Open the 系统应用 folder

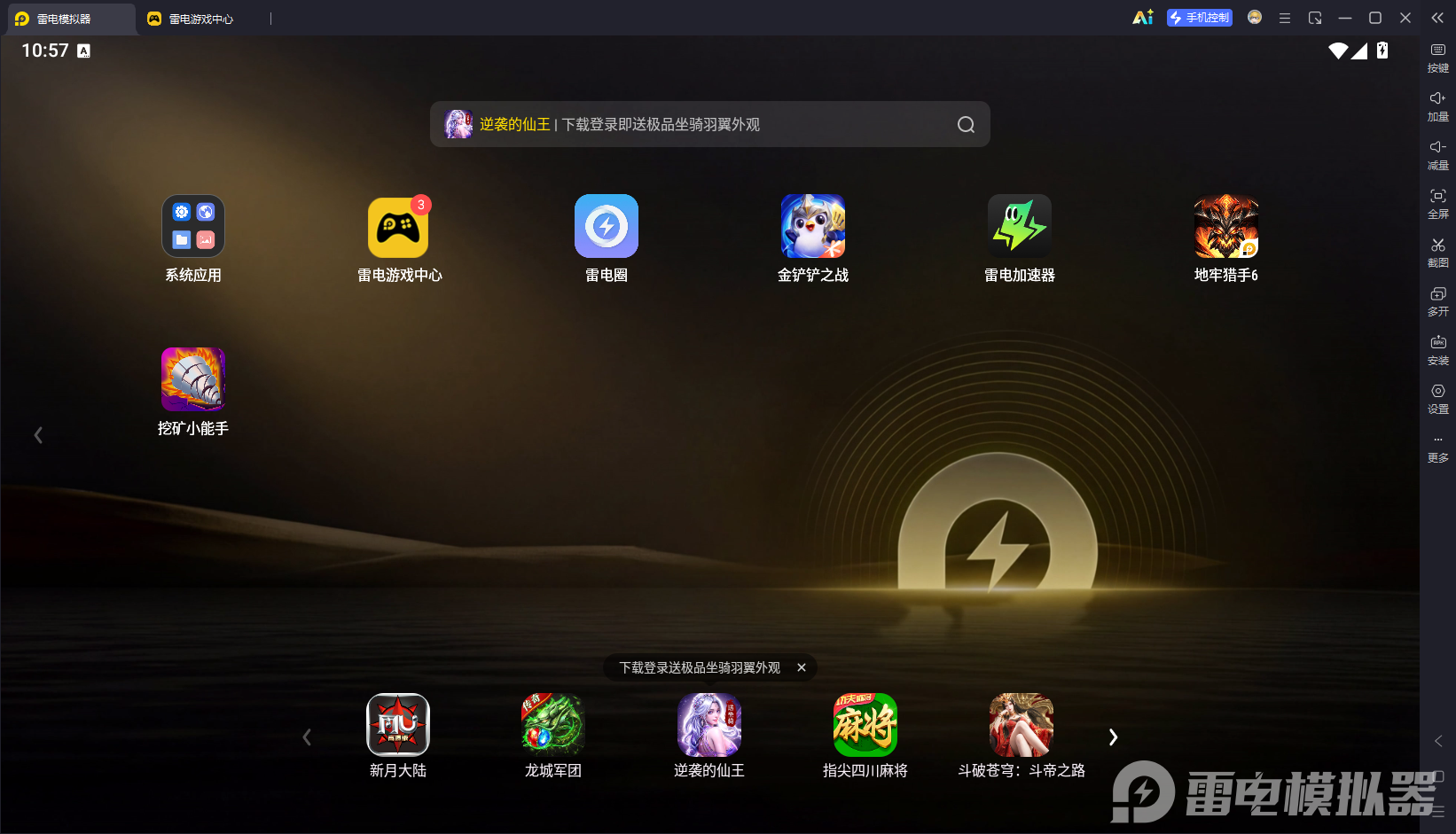[x=192, y=227]
